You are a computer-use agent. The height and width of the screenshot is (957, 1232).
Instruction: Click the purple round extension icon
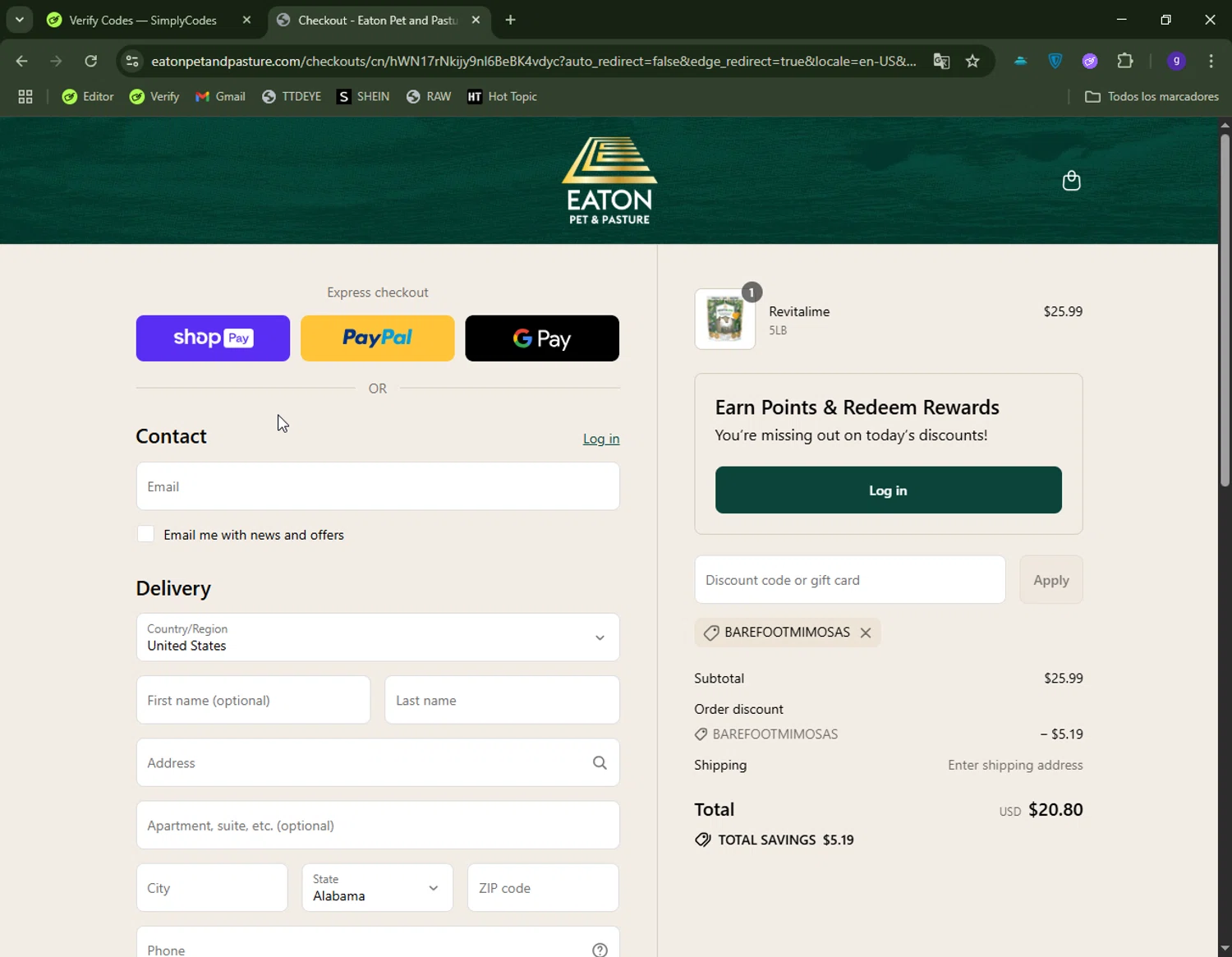[x=1090, y=61]
